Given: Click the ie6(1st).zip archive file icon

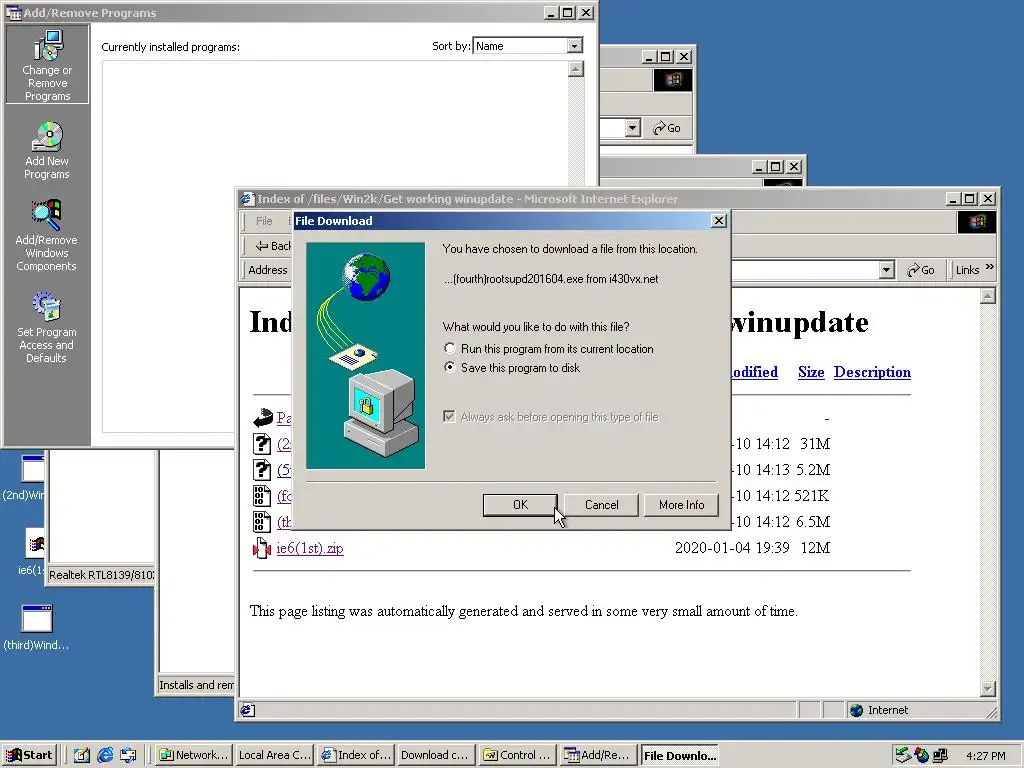Looking at the screenshot, I should pyautogui.click(x=262, y=548).
